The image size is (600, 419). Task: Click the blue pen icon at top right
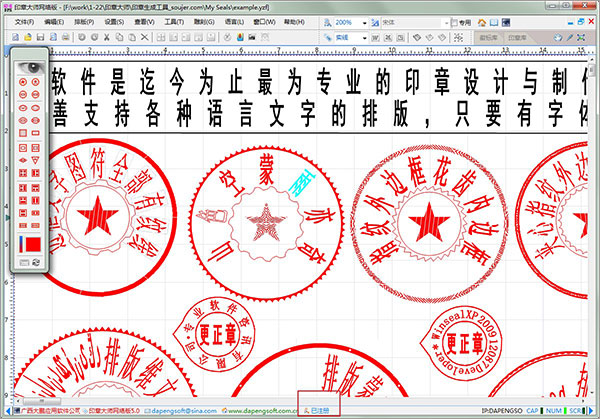pos(570,37)
